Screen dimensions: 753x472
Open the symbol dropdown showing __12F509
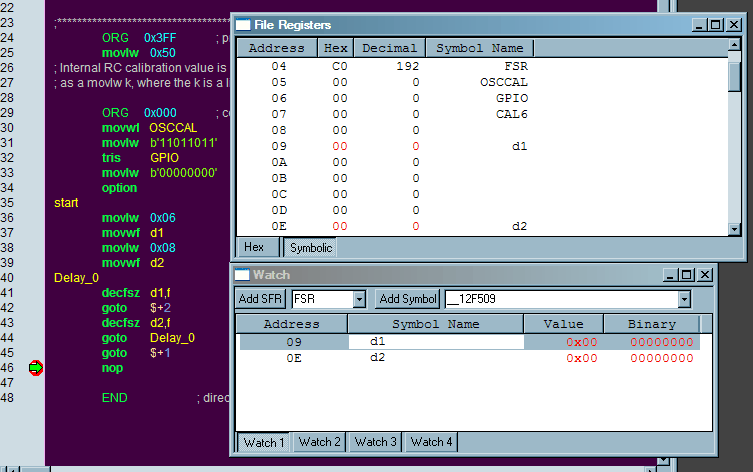pos(684,299)
